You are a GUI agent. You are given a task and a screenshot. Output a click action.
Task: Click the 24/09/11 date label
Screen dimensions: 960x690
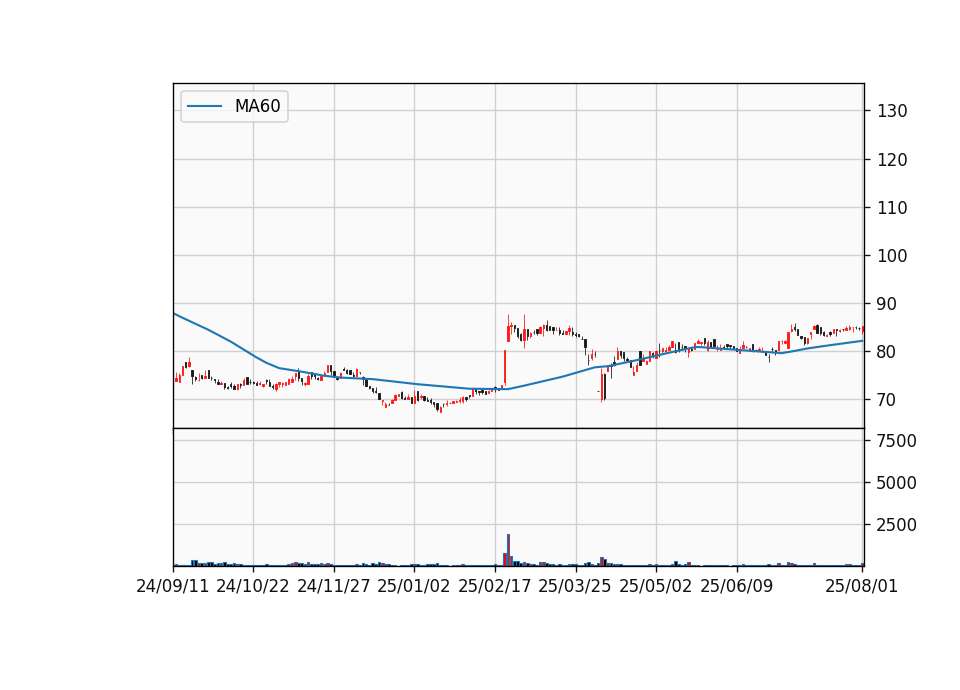click(173, 586)
